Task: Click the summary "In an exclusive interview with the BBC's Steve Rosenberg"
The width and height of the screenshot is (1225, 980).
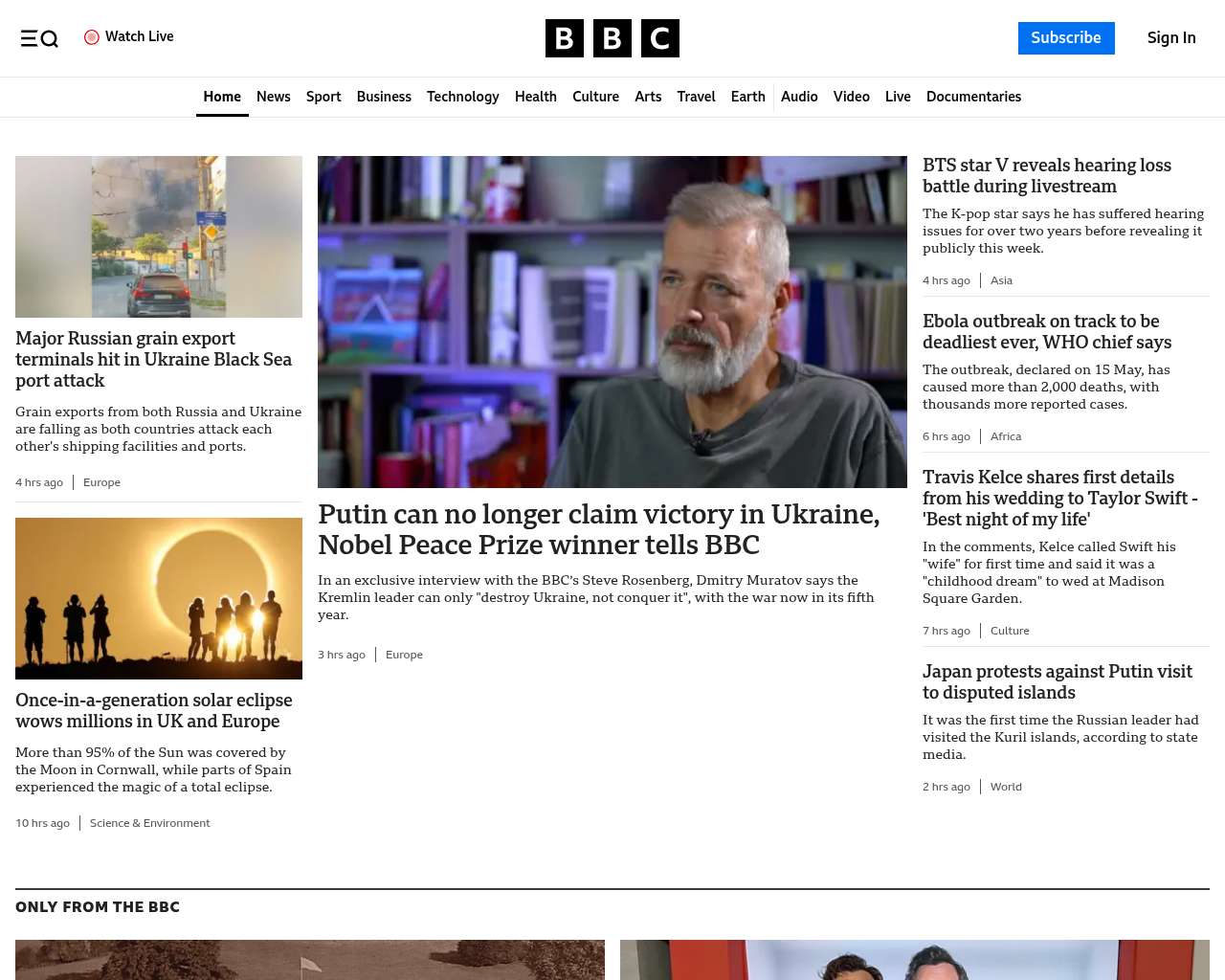Action: click(596, 597)
